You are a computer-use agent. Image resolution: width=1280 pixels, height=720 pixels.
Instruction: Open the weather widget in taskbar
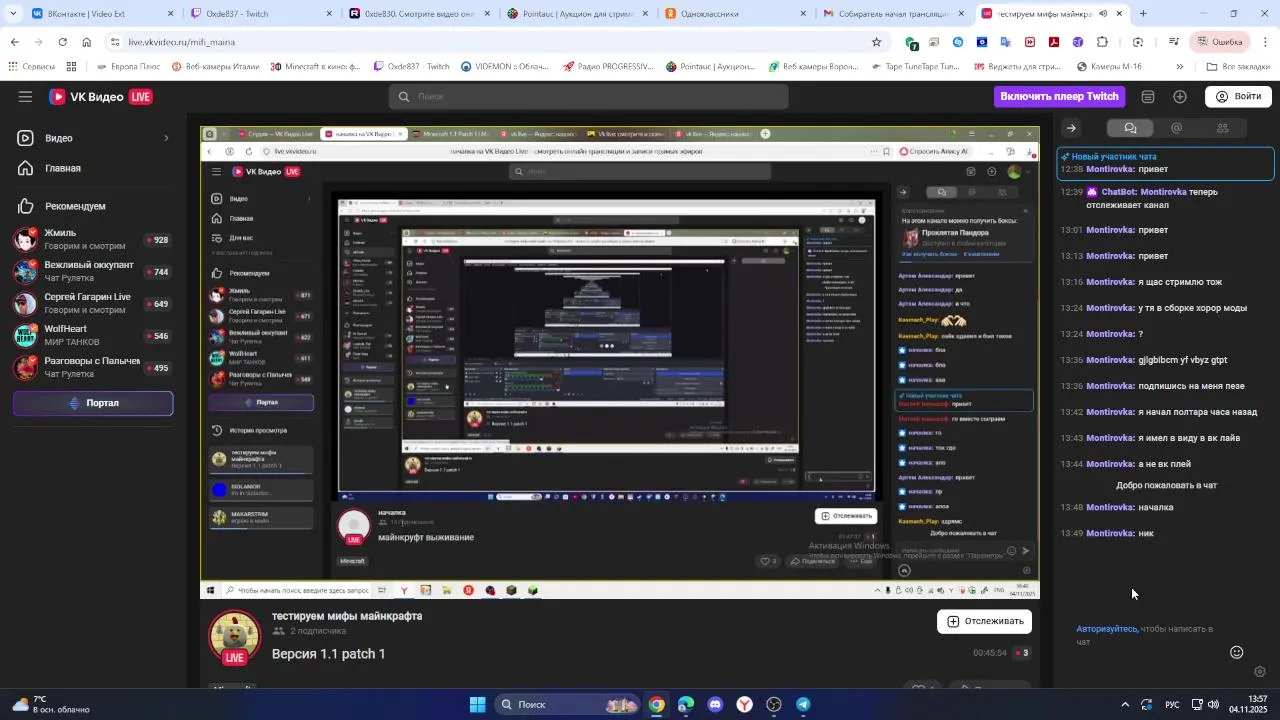[50, 704]
